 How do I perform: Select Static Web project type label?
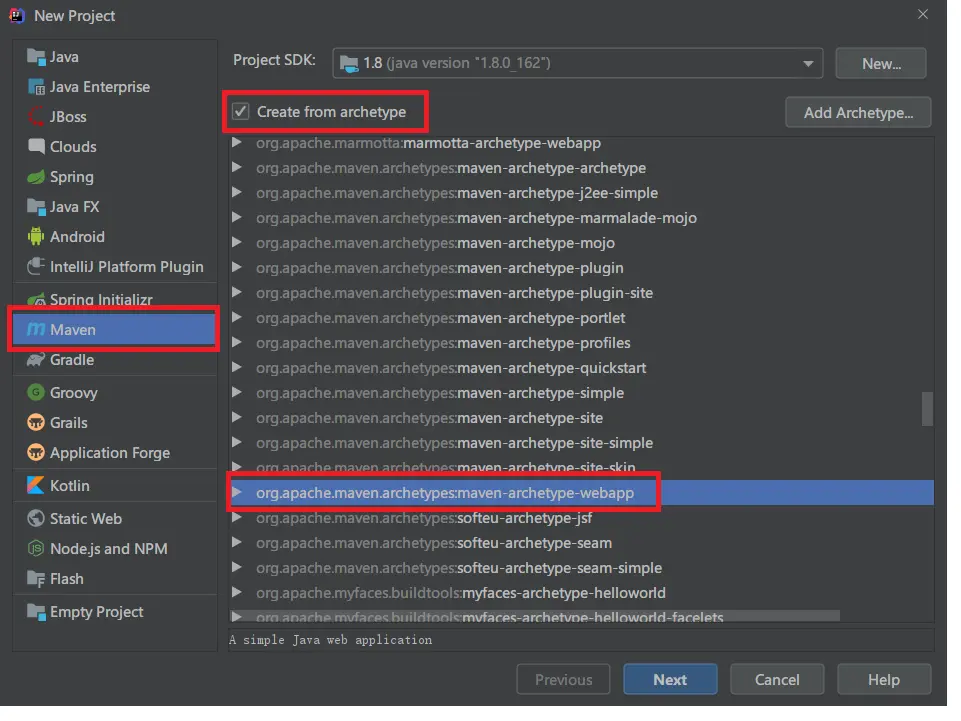click(86, 520)
